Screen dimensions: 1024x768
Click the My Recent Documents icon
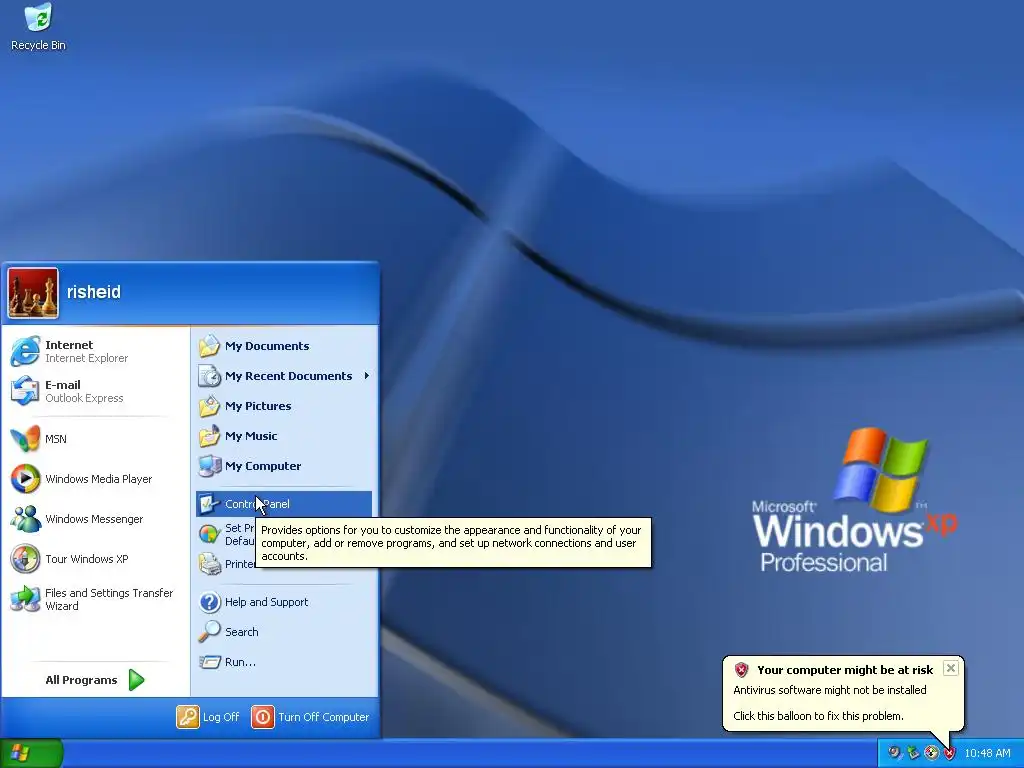tap(210, 376)
